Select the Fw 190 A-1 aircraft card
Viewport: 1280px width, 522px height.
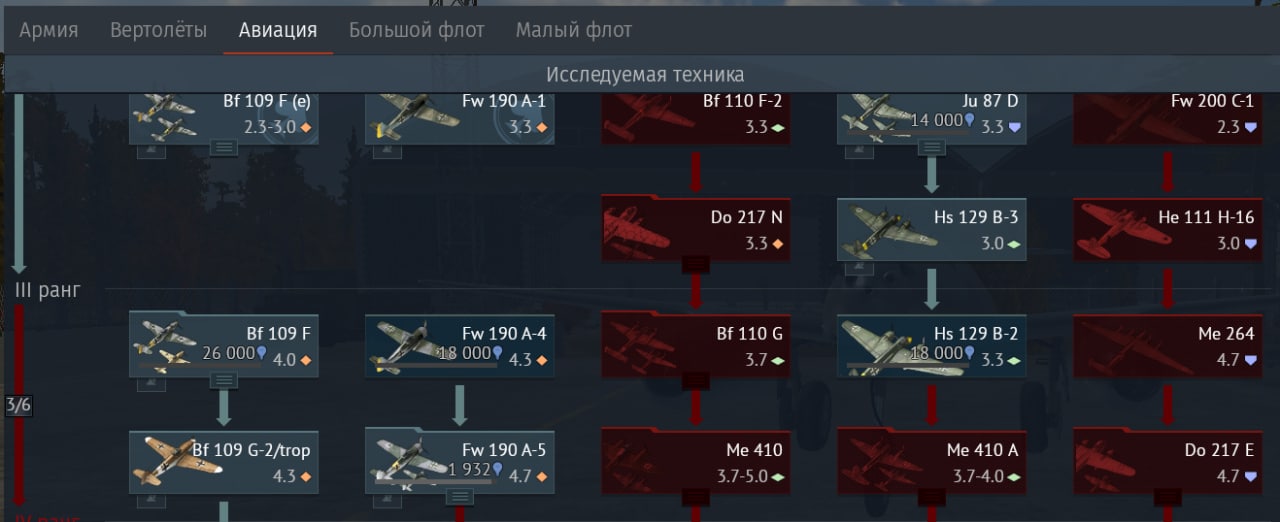coord(459,117)
